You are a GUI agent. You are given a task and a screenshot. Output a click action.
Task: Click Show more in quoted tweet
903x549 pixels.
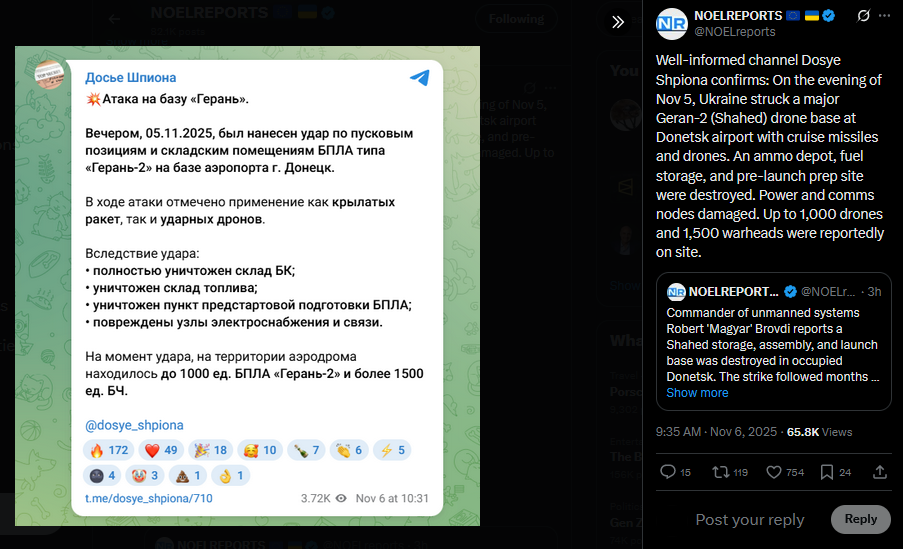click(697, 393)
